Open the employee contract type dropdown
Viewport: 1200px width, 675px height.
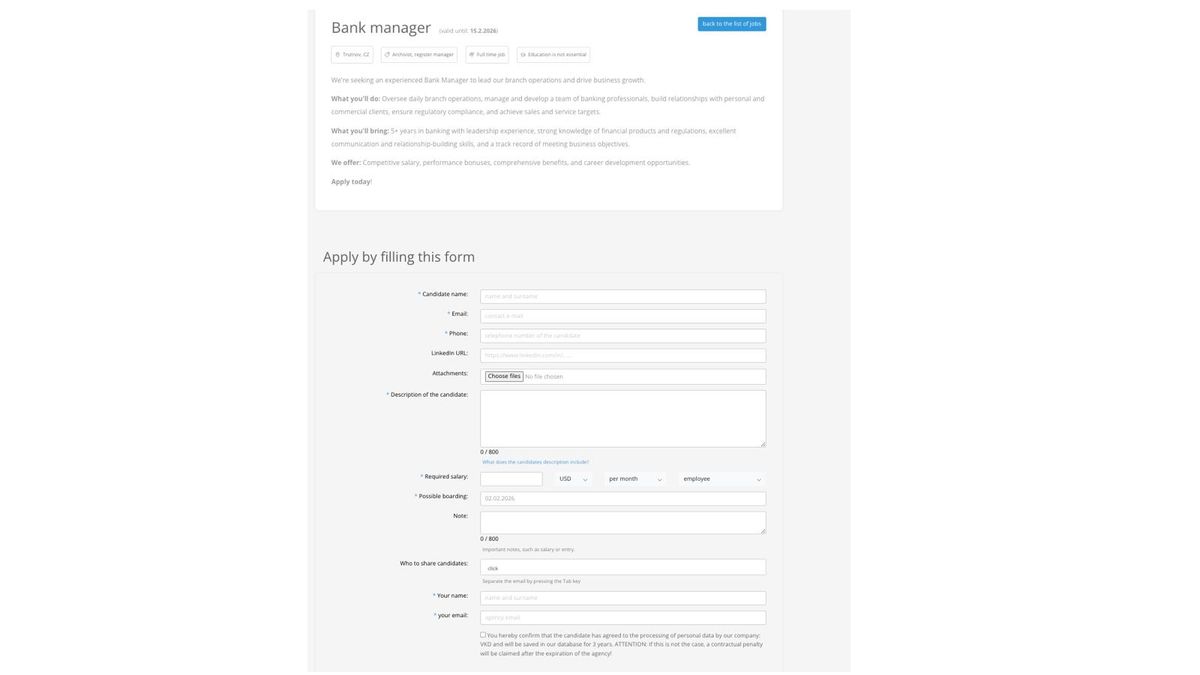click(x=722, y=479)
